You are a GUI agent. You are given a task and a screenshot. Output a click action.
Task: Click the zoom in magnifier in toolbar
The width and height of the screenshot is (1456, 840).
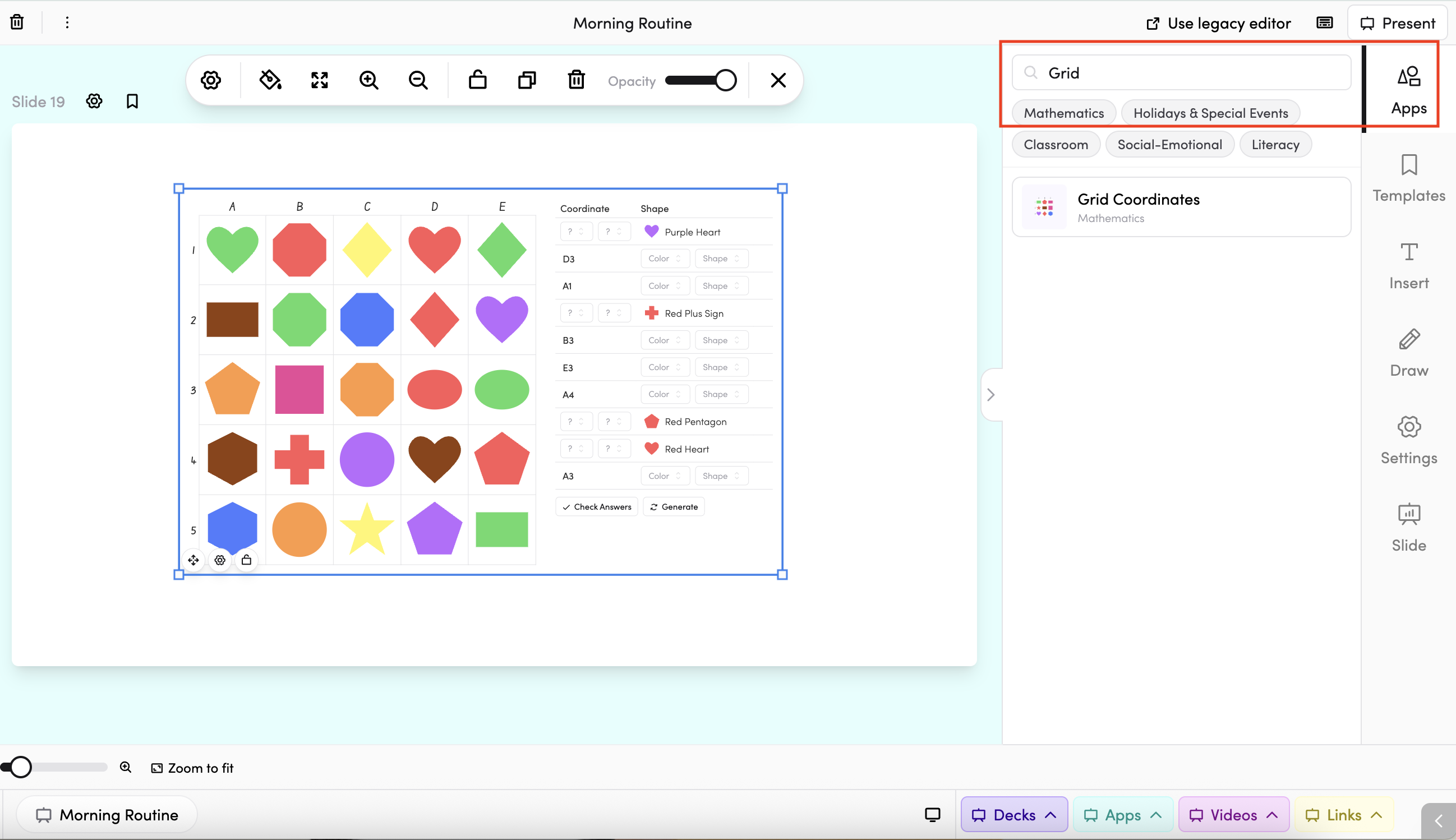tap(368, 80)
